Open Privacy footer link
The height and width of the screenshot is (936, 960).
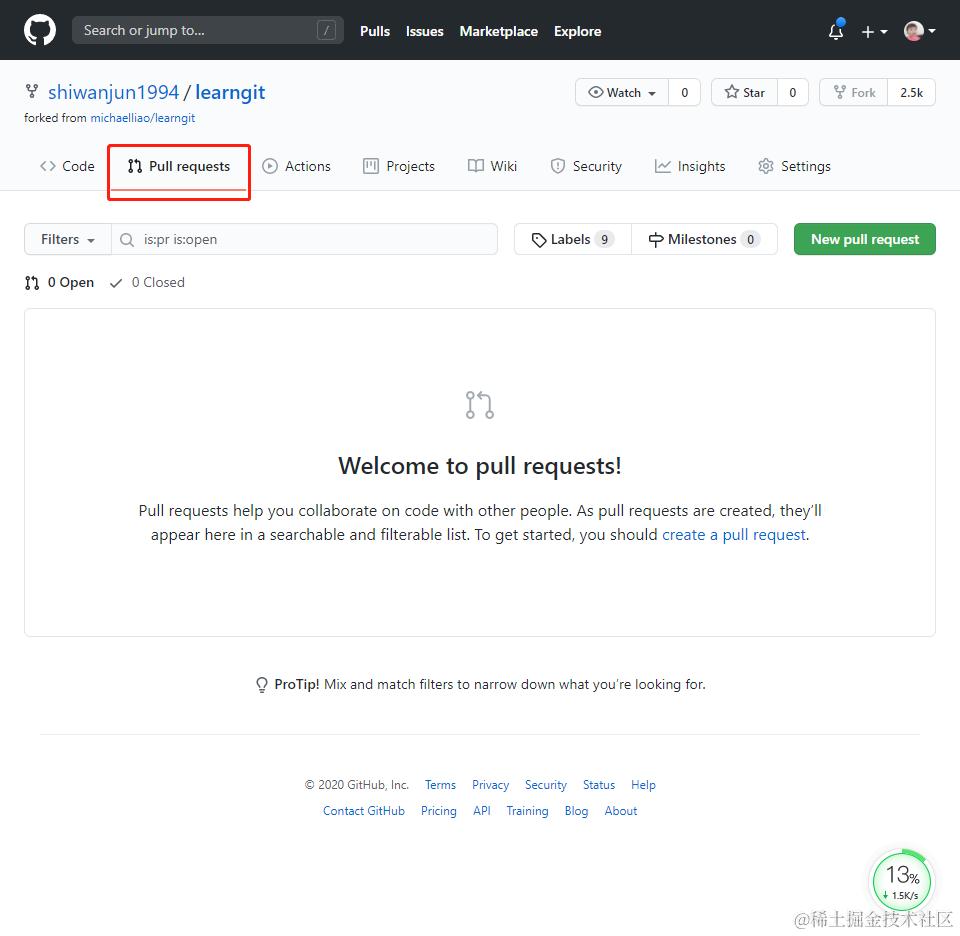[490, 785]
